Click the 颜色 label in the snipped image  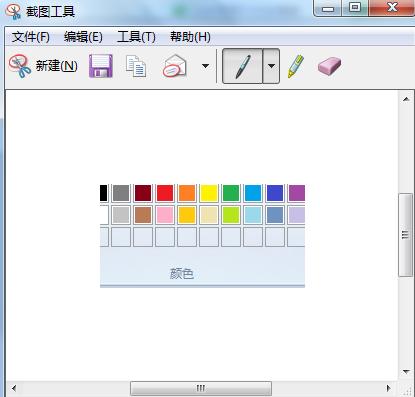click(182, 274)
